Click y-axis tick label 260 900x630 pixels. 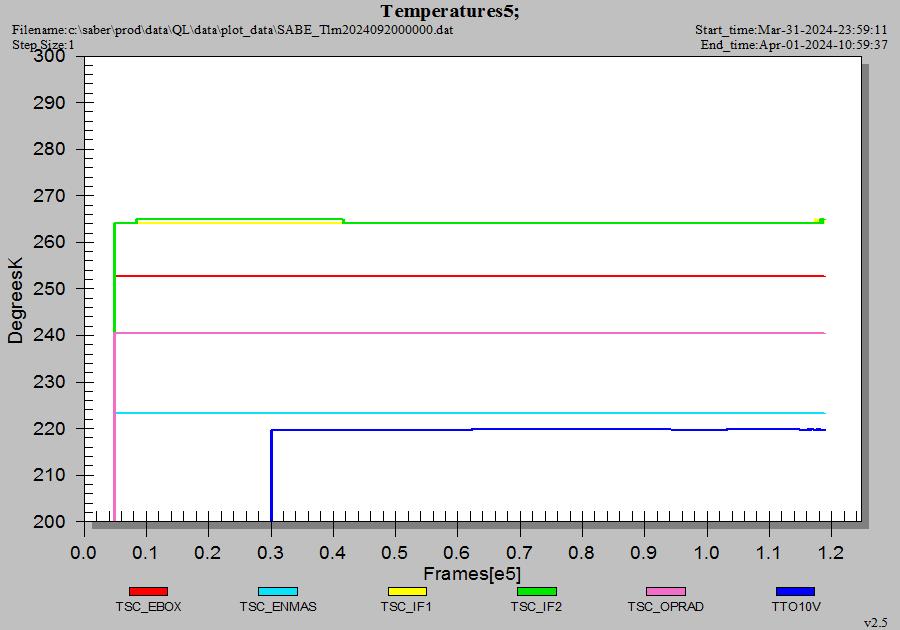[x=49, y=242]
